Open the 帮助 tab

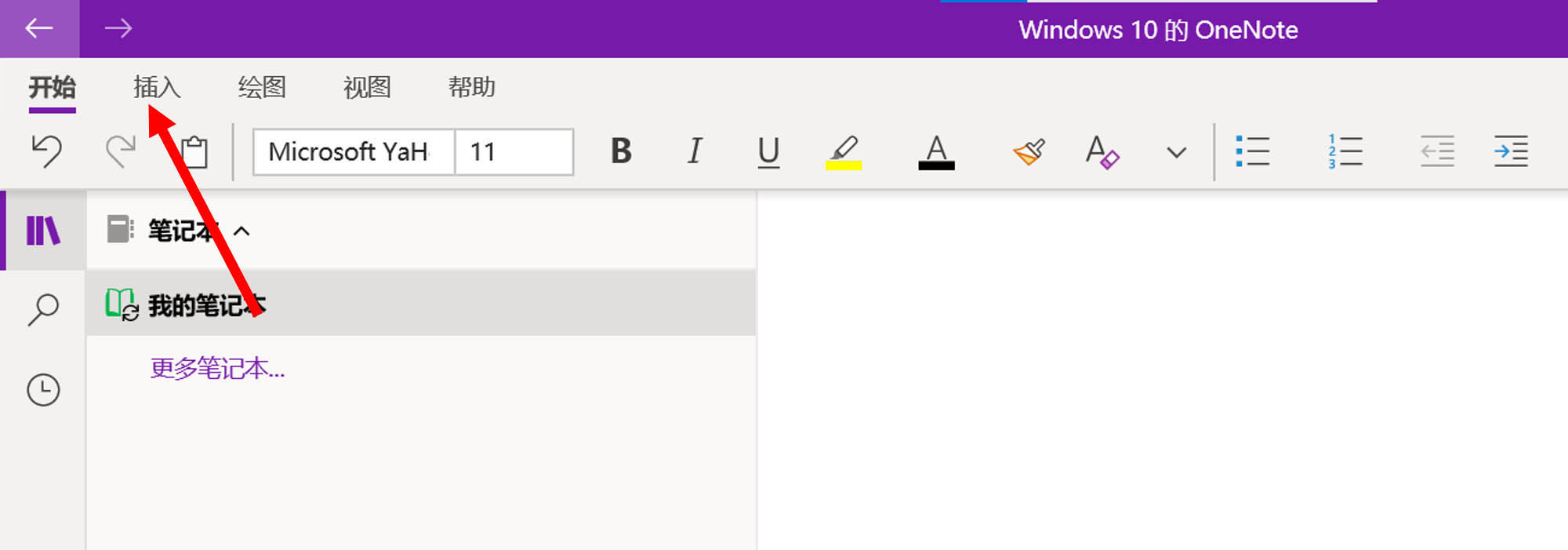[x=472, y=87]
